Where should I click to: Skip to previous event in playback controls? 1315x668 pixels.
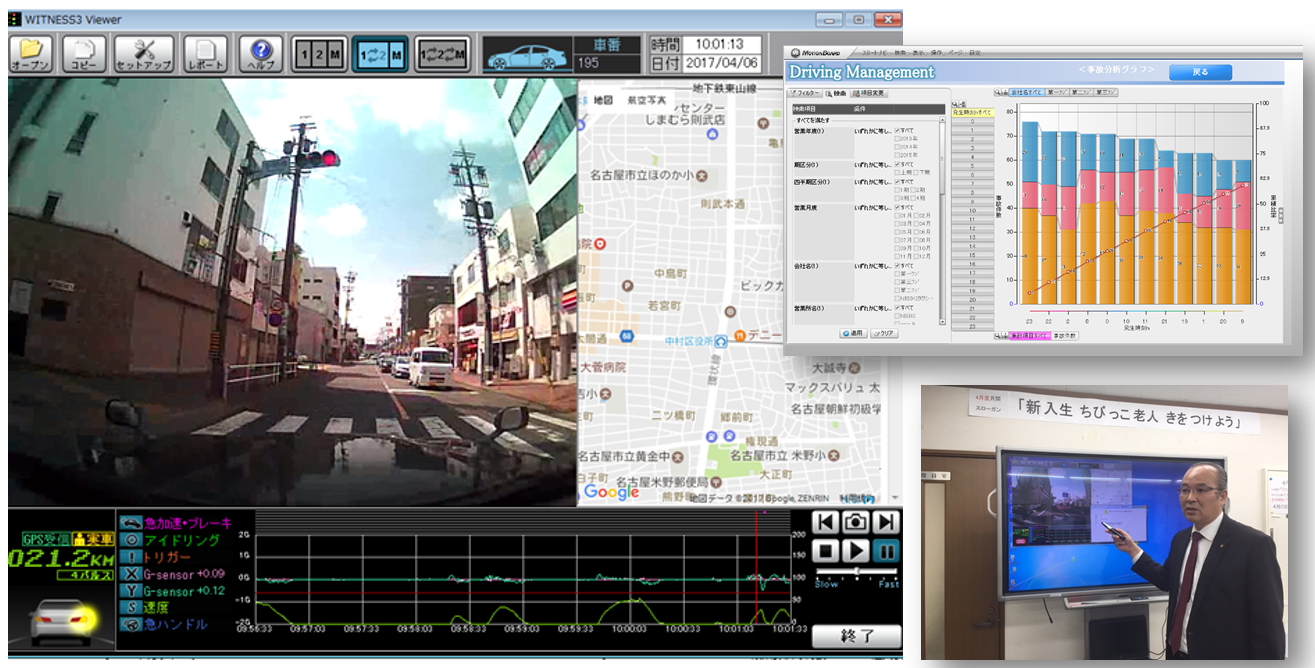coord(824,522)
